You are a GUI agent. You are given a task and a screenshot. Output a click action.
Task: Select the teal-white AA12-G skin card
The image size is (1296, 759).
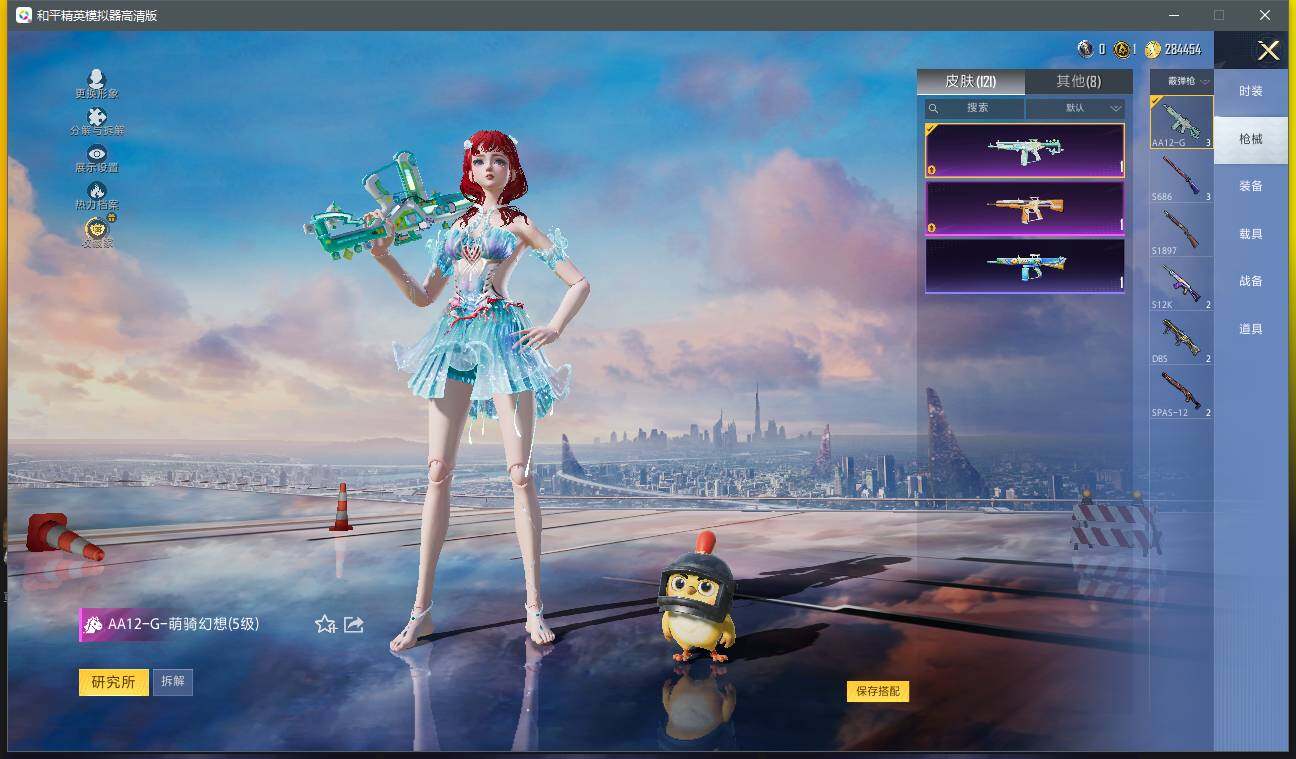coord(1025,150)
